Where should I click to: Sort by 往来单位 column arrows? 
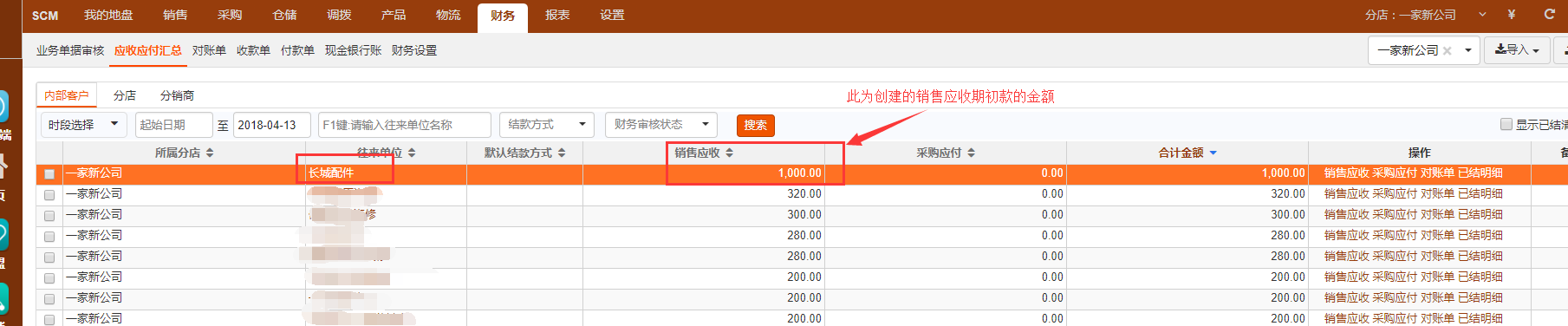(412, 153)
